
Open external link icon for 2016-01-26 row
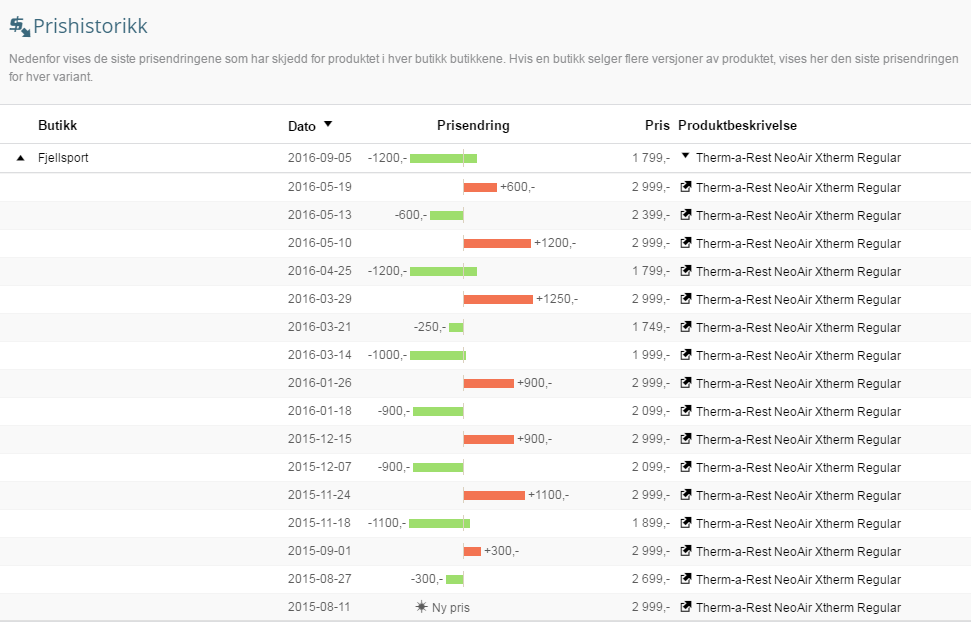click(x=686, y=383)
